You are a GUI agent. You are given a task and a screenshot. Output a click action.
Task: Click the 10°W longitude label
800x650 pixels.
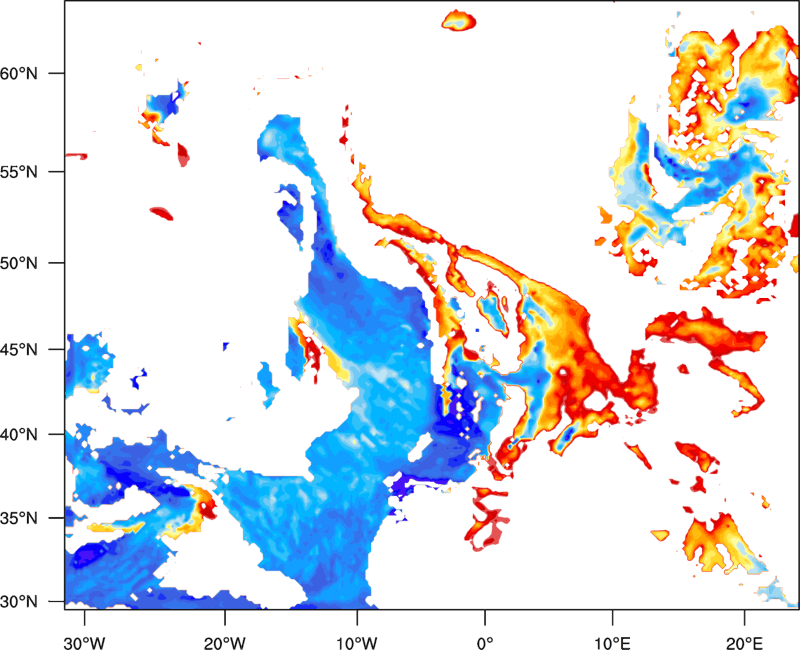(x=357, y=643)
